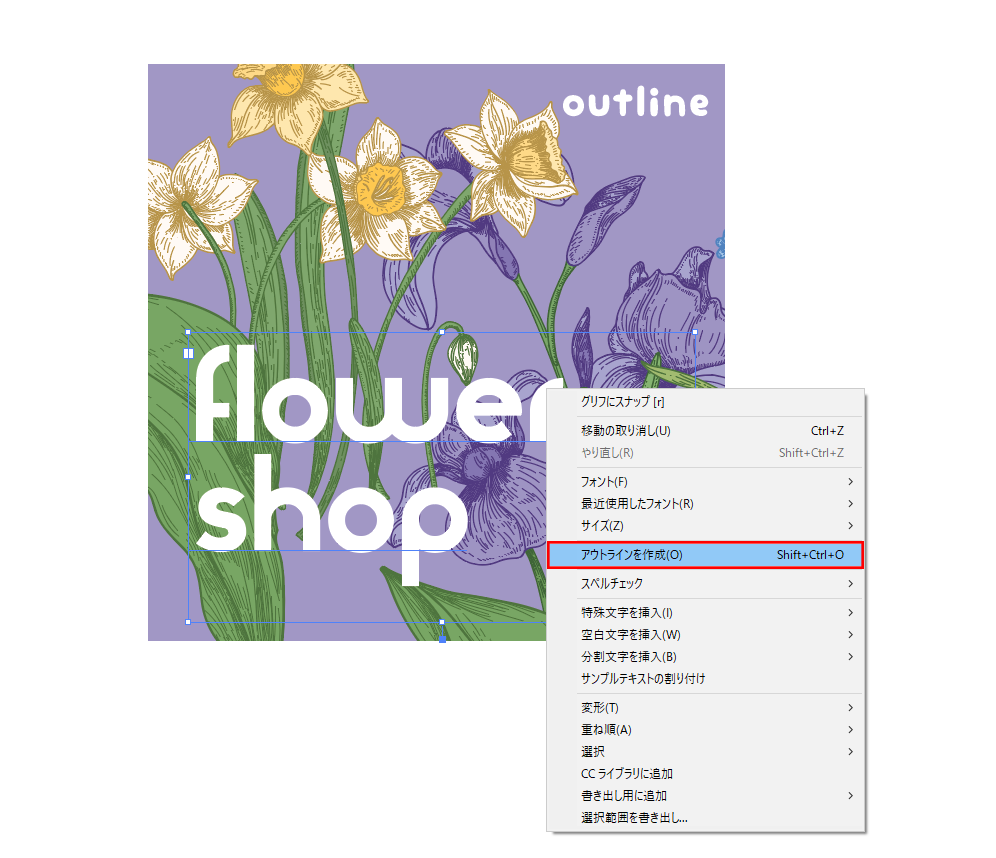The height and width of the screenshot is (858, 996).
Task: Choose 選択範囲を書き出し... entry
Action: (705, 818)
